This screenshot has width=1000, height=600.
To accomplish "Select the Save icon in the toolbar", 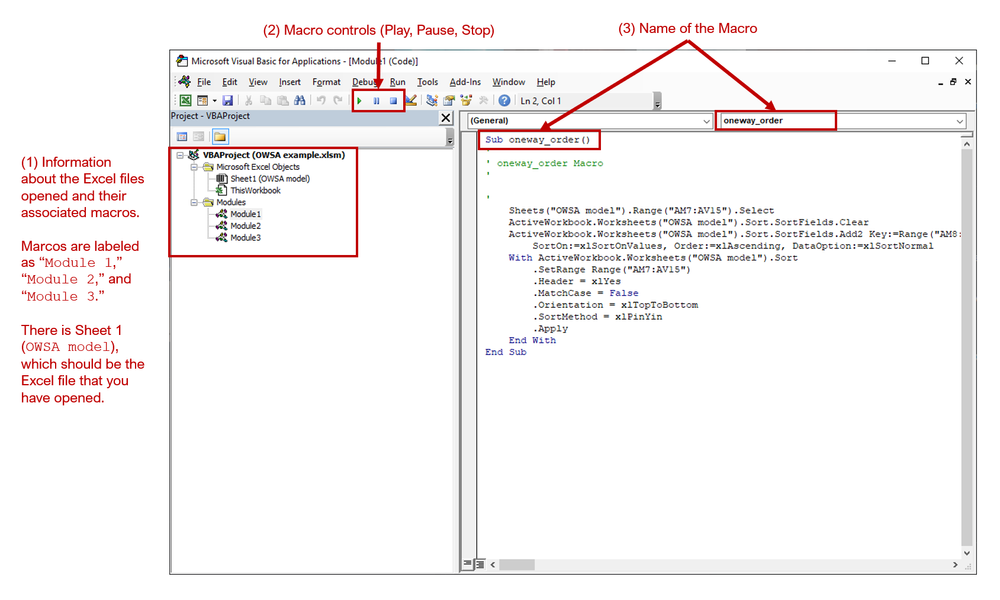I will [229, 100].
